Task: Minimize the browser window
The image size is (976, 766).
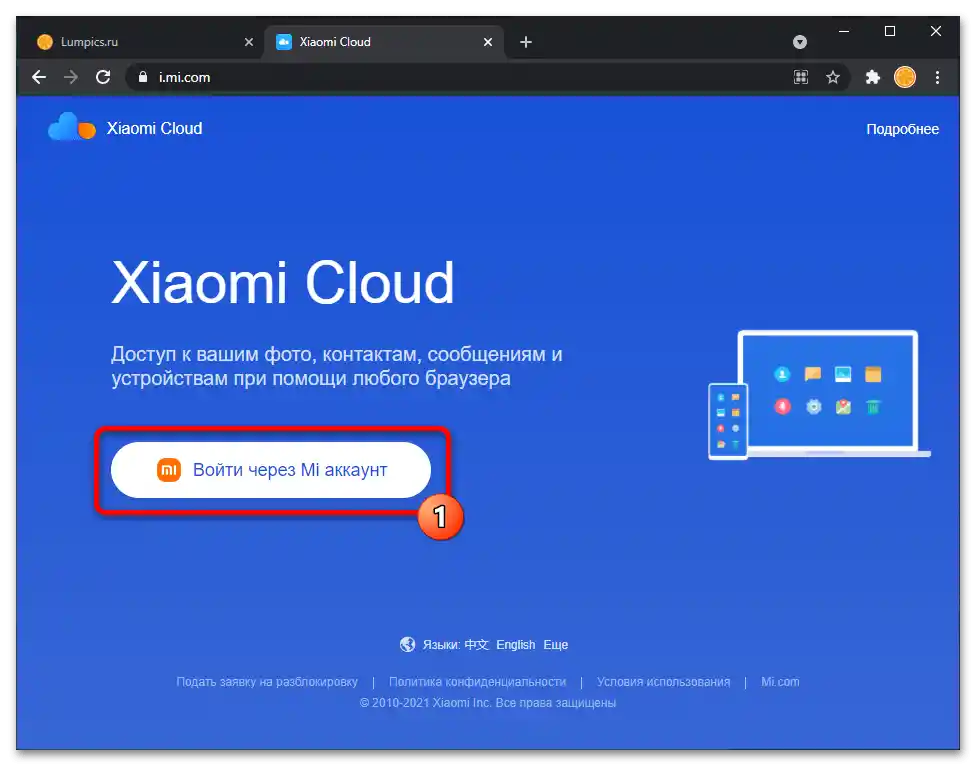Action: coord(844,31)
